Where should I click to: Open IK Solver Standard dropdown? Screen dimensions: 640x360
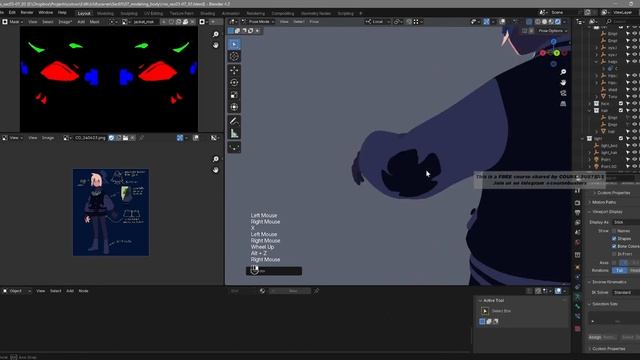tap(626, 293)
